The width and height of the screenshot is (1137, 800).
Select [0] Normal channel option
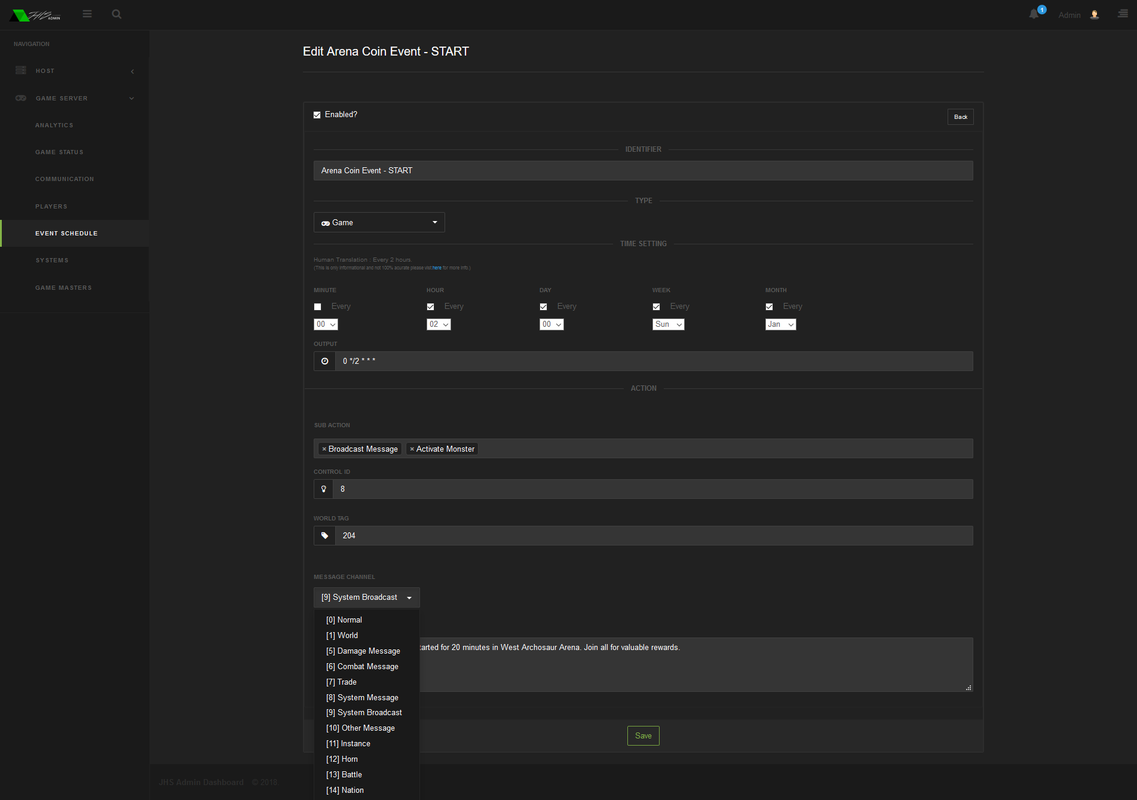(x=366, y=620)
